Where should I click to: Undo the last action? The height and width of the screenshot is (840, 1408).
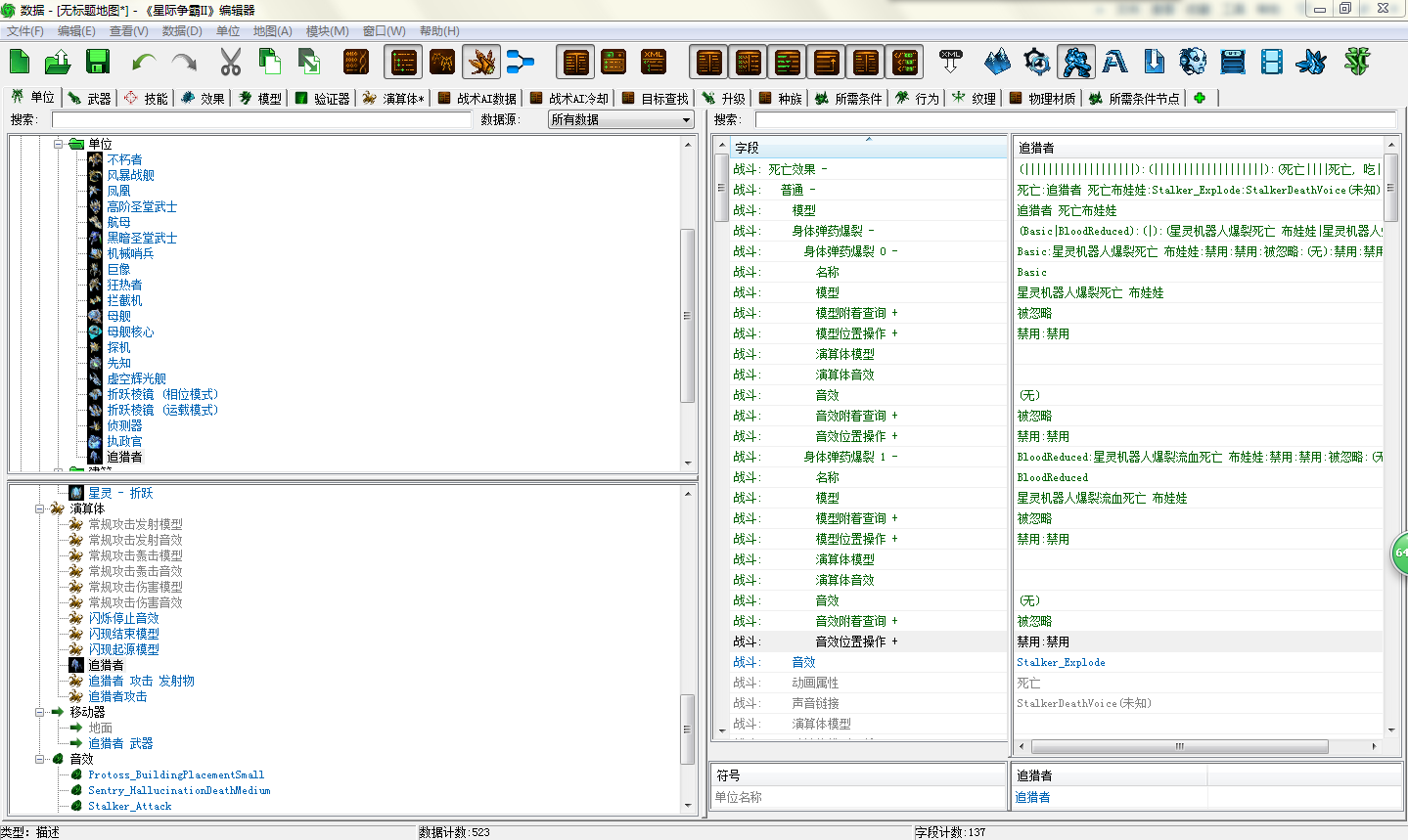144,63
